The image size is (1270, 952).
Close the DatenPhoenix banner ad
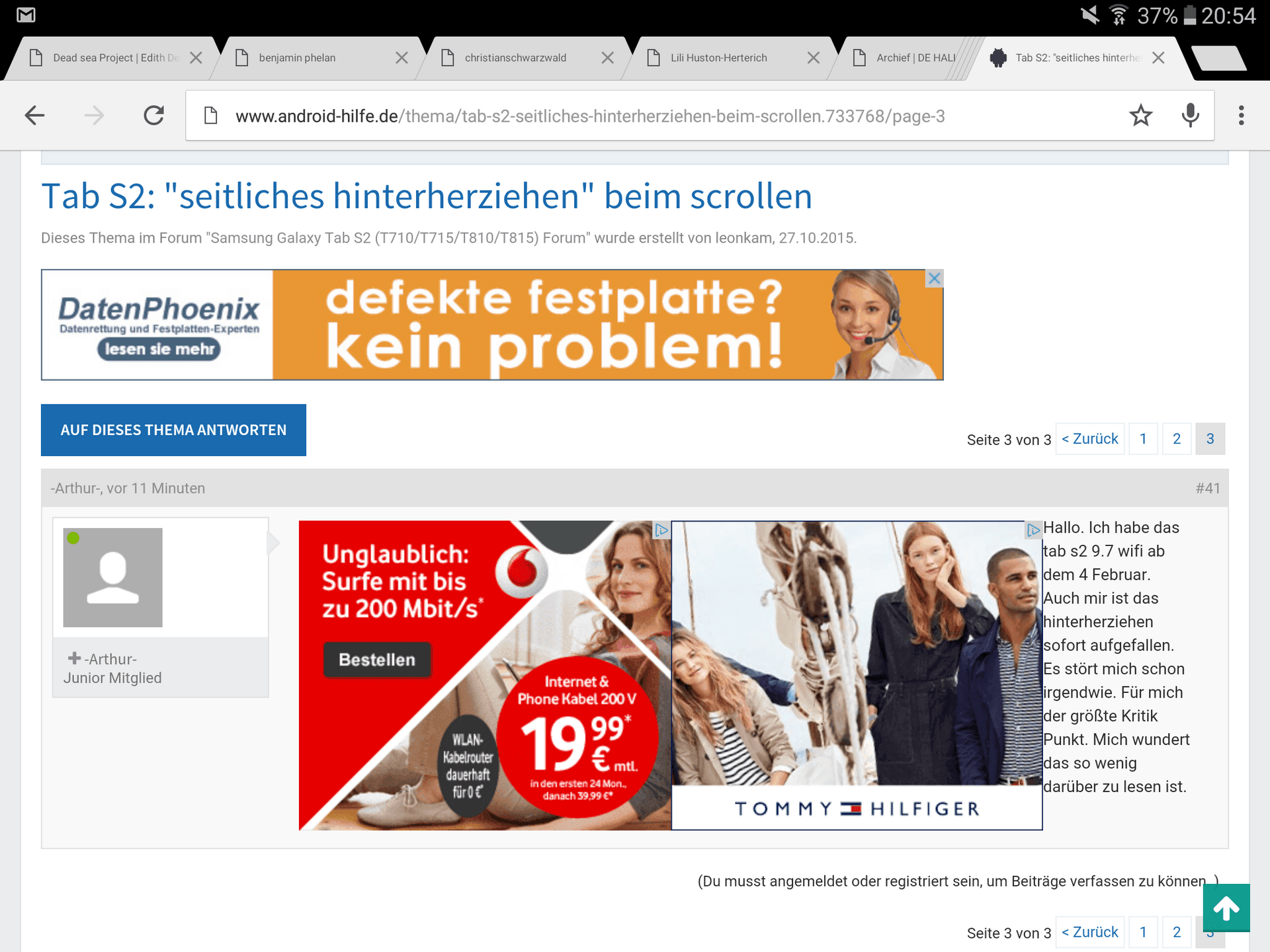click(934, 278)
